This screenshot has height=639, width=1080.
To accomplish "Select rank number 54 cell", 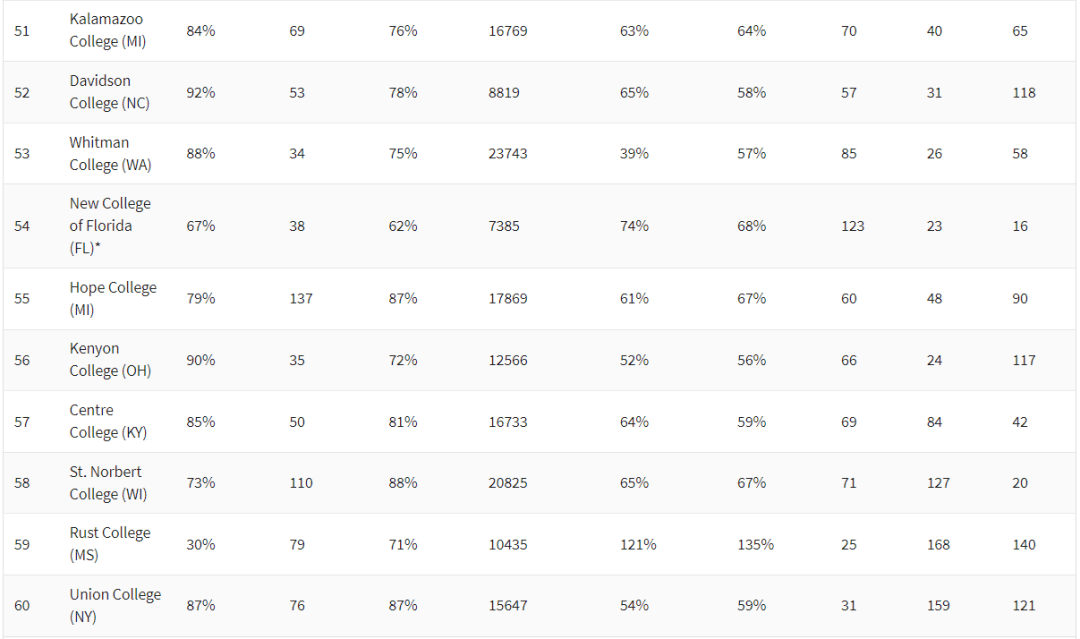I will tap(22, 226).
